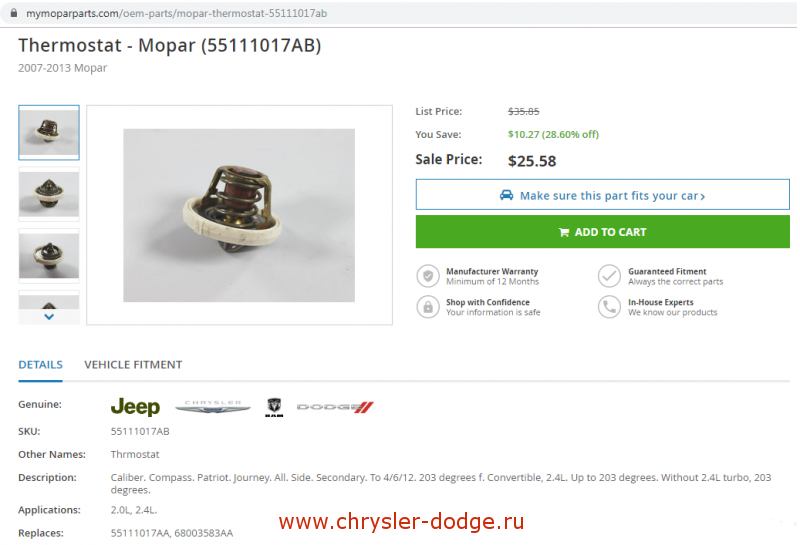Click the Shop with Confidence lock icon
The width and height of the screenshot is (800, 545).
tap(428, 307)
